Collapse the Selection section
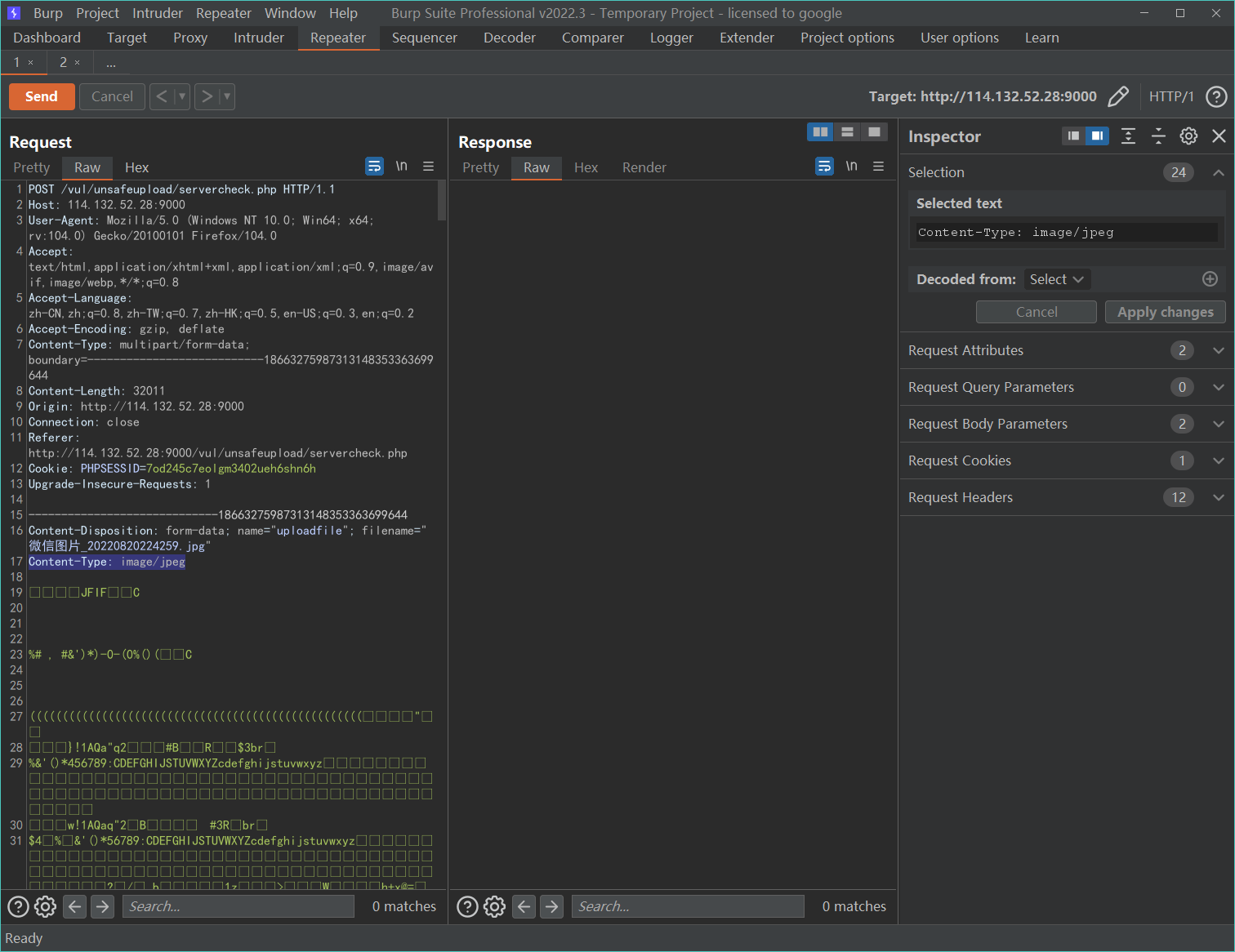 [1218, 172]
